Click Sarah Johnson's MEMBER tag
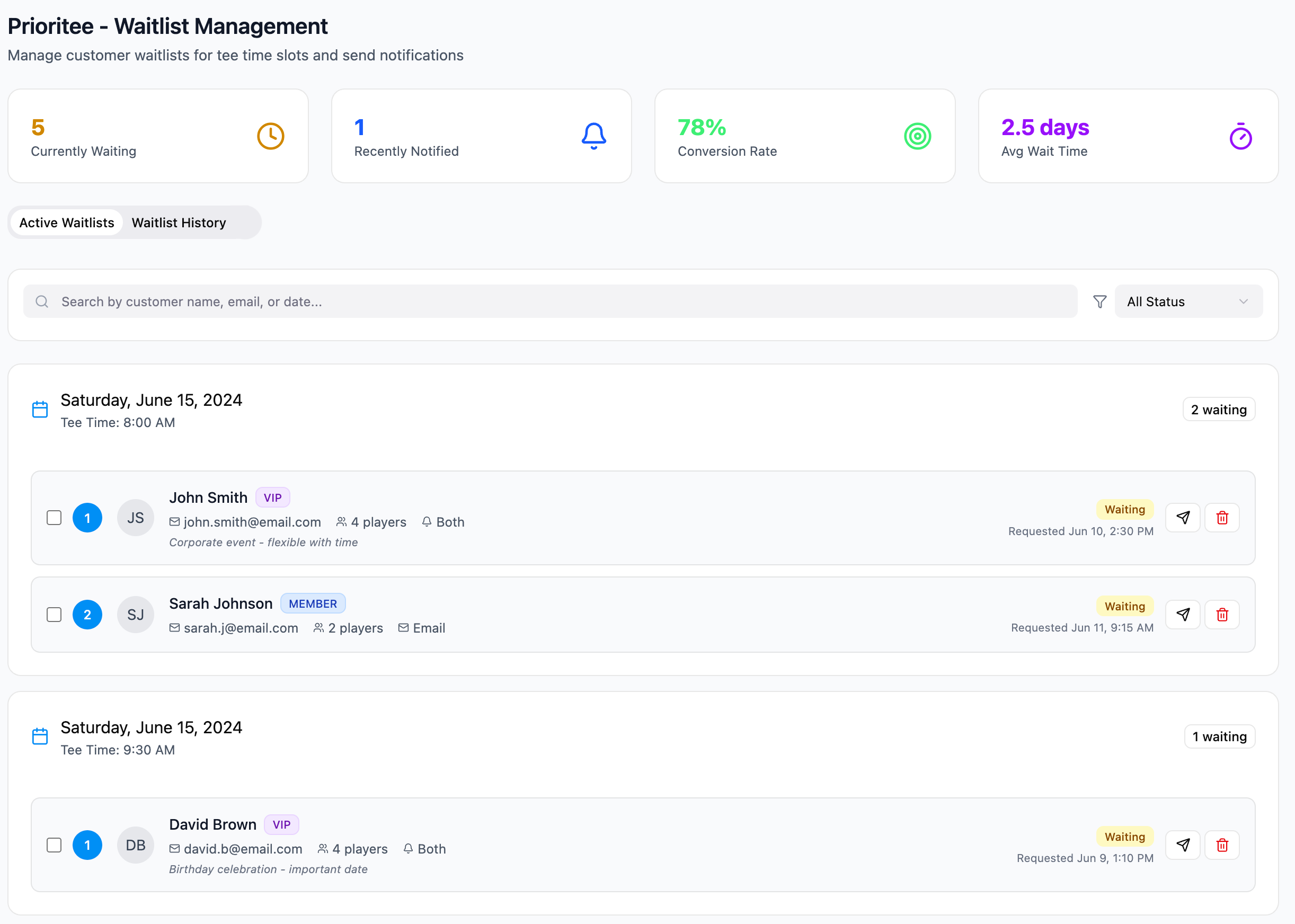 coord(313,603)
